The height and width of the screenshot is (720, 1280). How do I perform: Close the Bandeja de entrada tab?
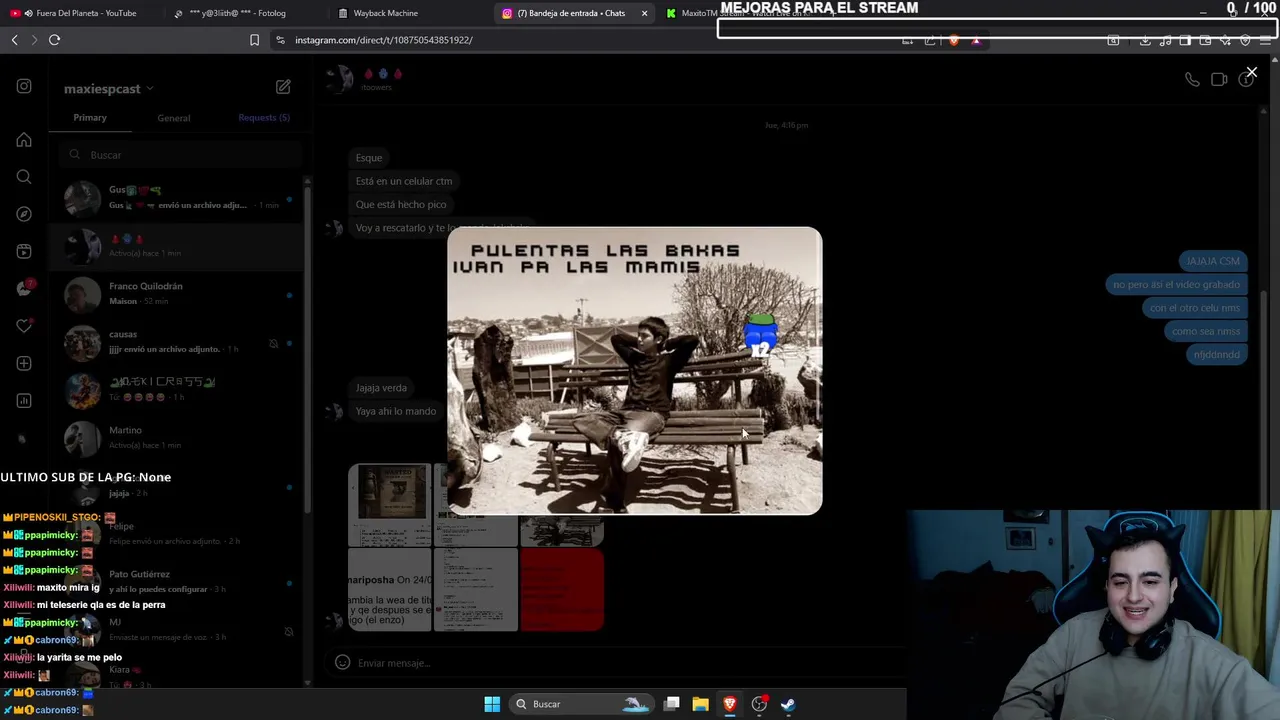click(644, 13)
